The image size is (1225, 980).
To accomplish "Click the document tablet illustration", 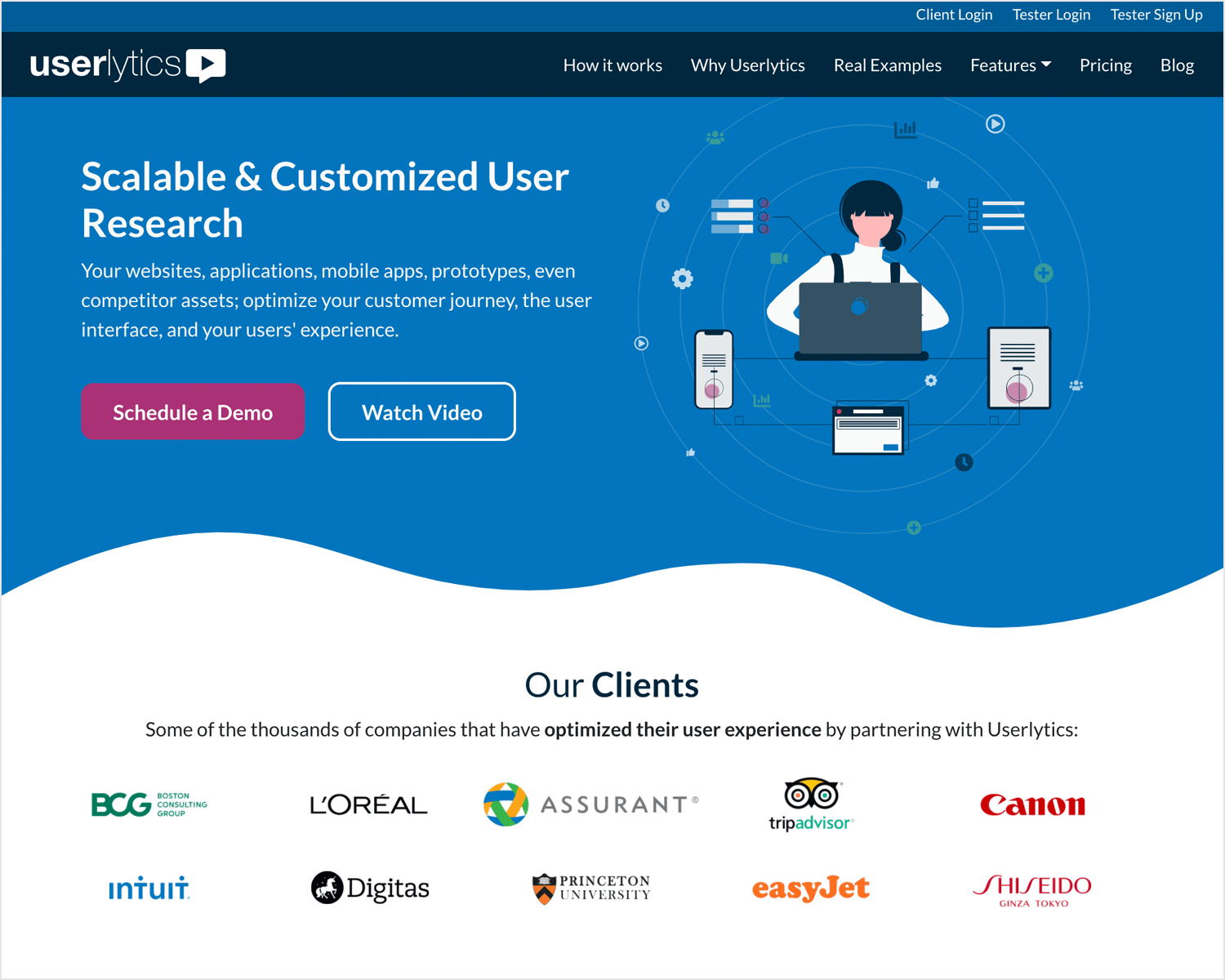I will (x=1018, y=367).
